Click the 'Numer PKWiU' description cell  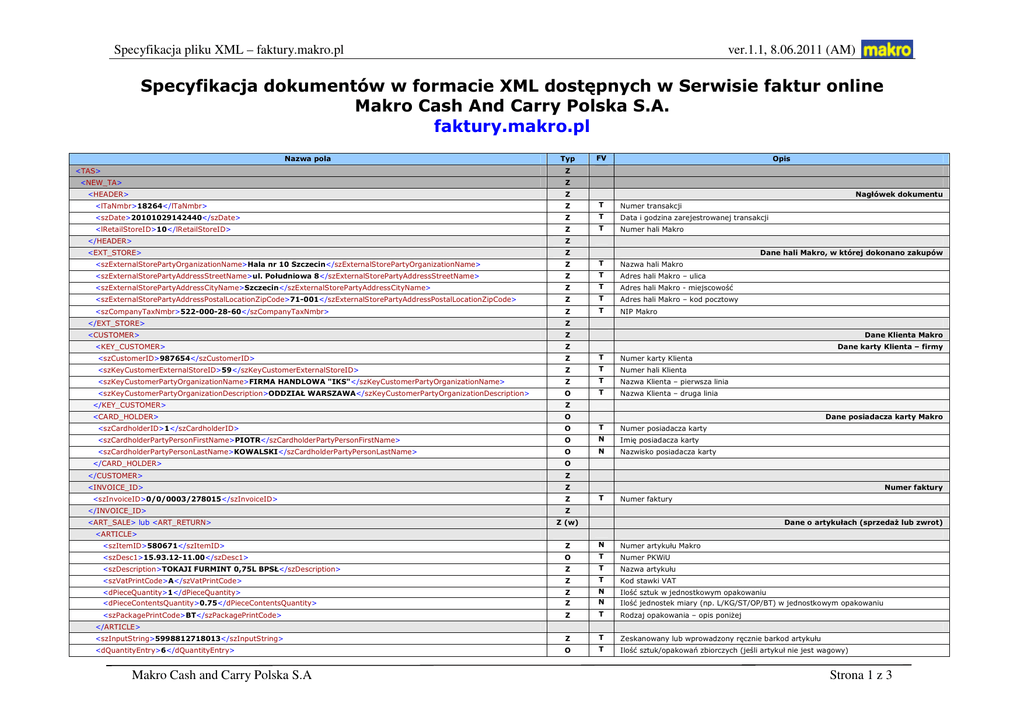[644, 557]
